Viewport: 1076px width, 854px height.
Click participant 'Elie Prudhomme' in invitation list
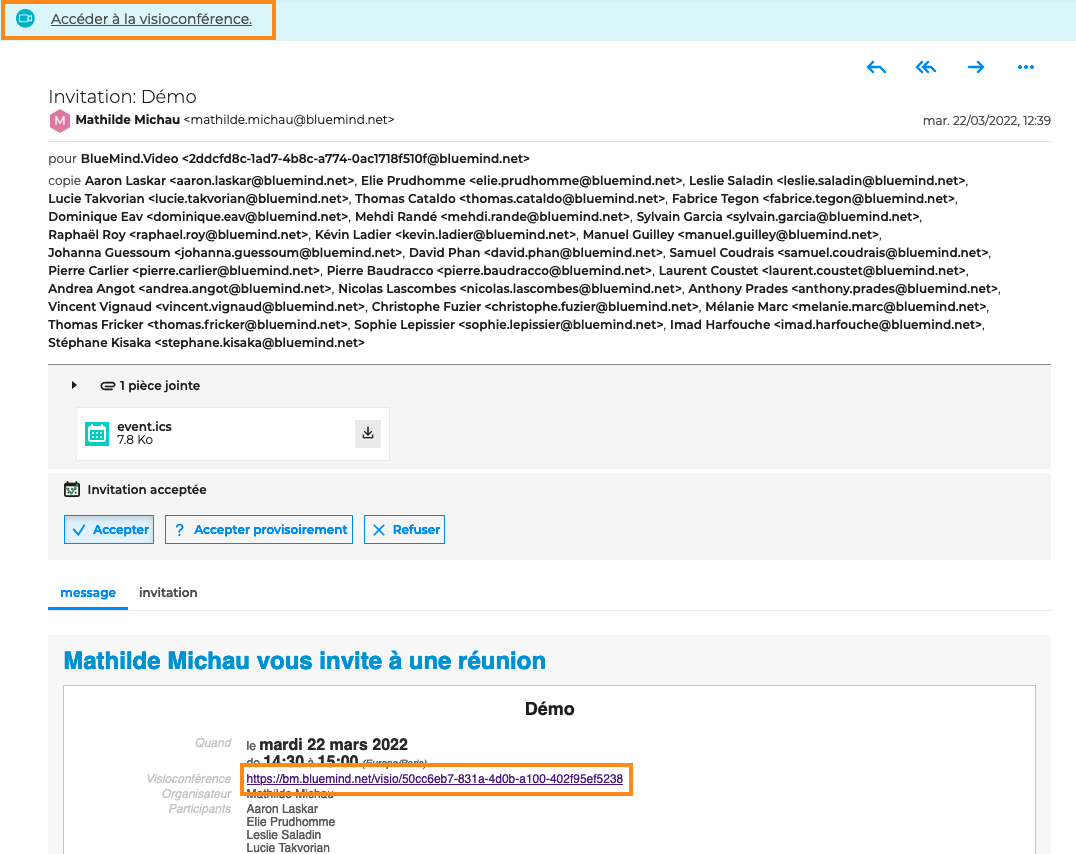(291, 822)
